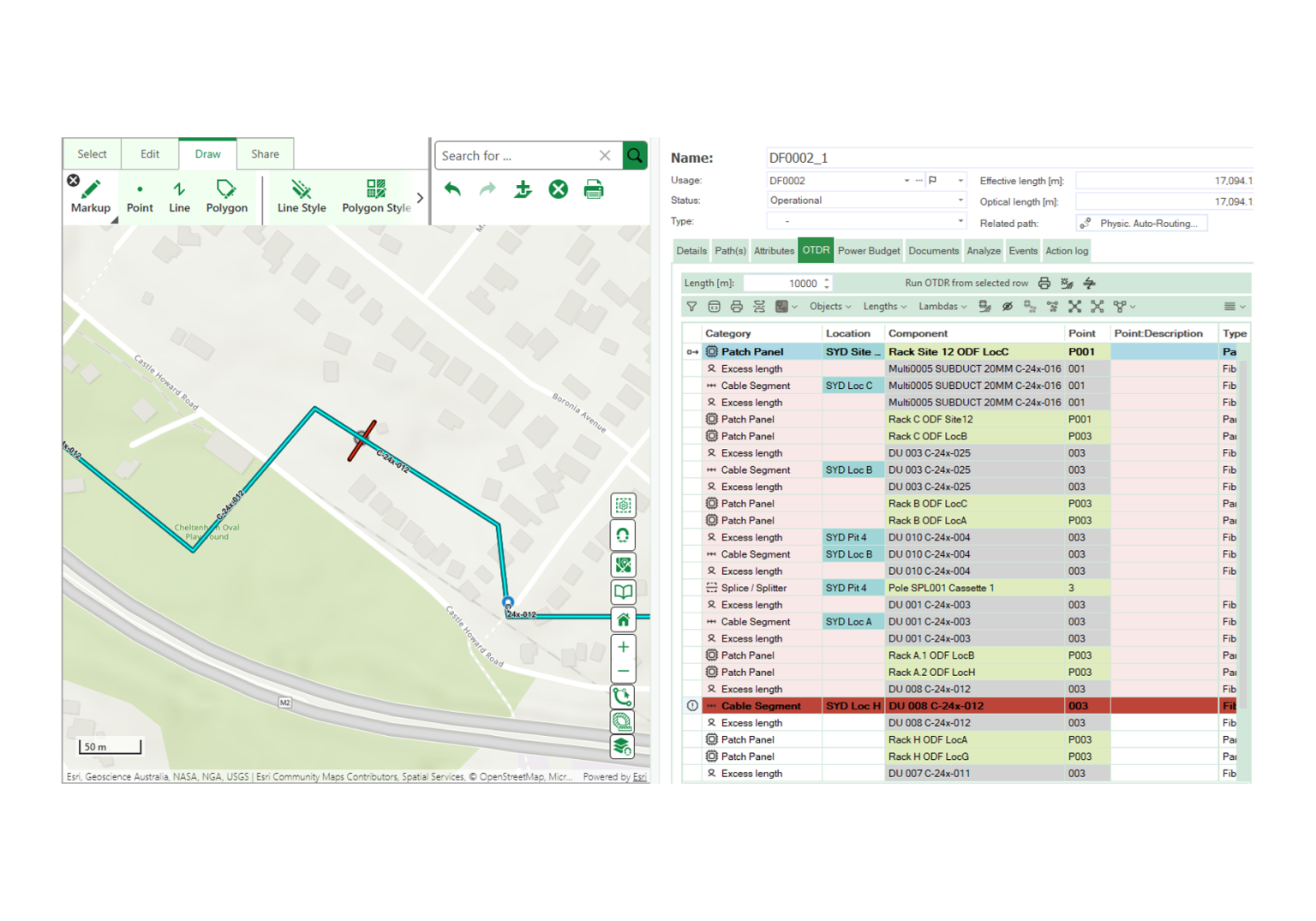Image resolution: width=1316 pixels, height=921 pixels.
Task: Click the Rack H ODF LocG cell
Action: click(x=974, y=757)
